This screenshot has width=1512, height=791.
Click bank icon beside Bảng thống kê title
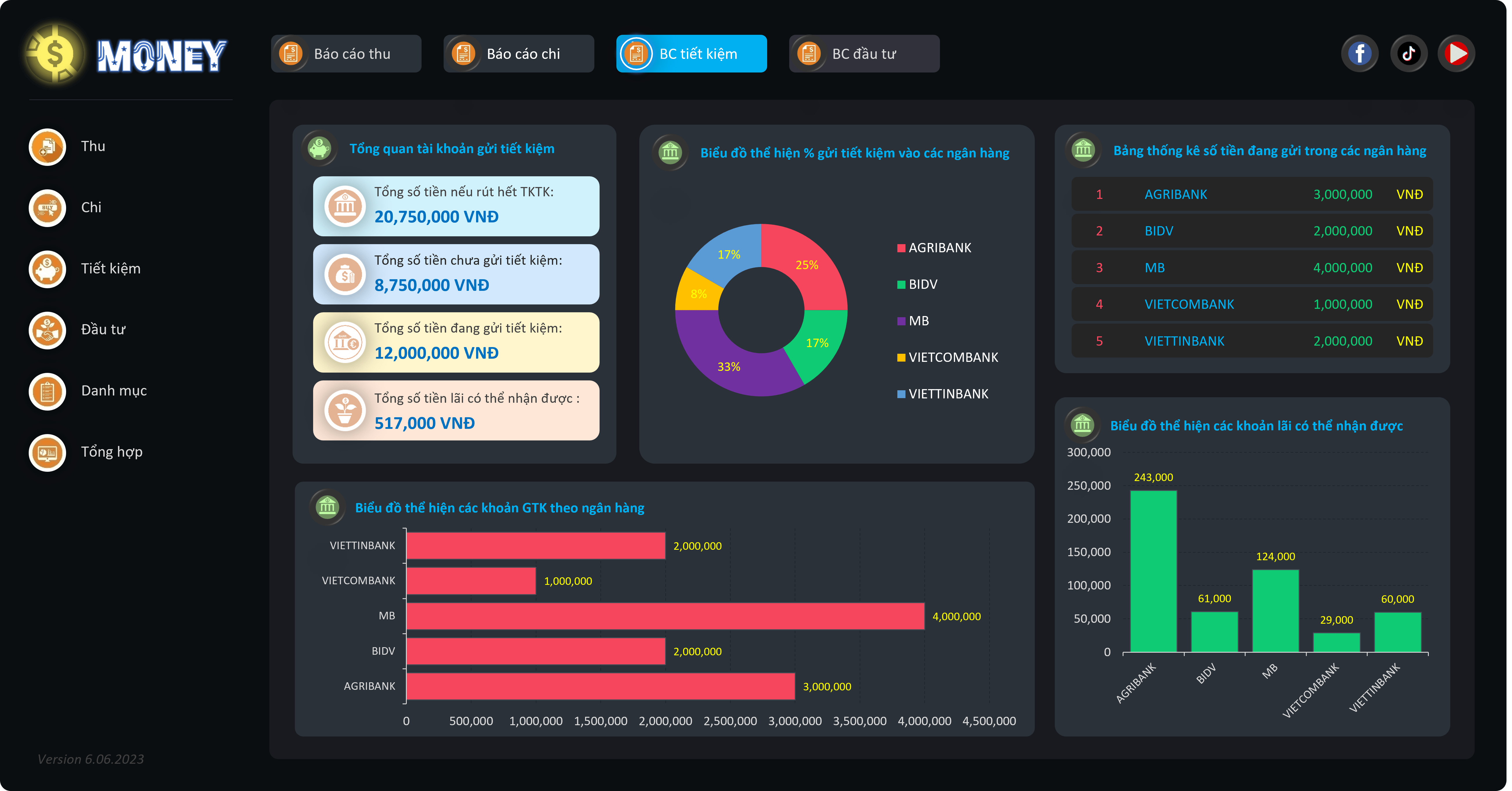coord(1083,150)
